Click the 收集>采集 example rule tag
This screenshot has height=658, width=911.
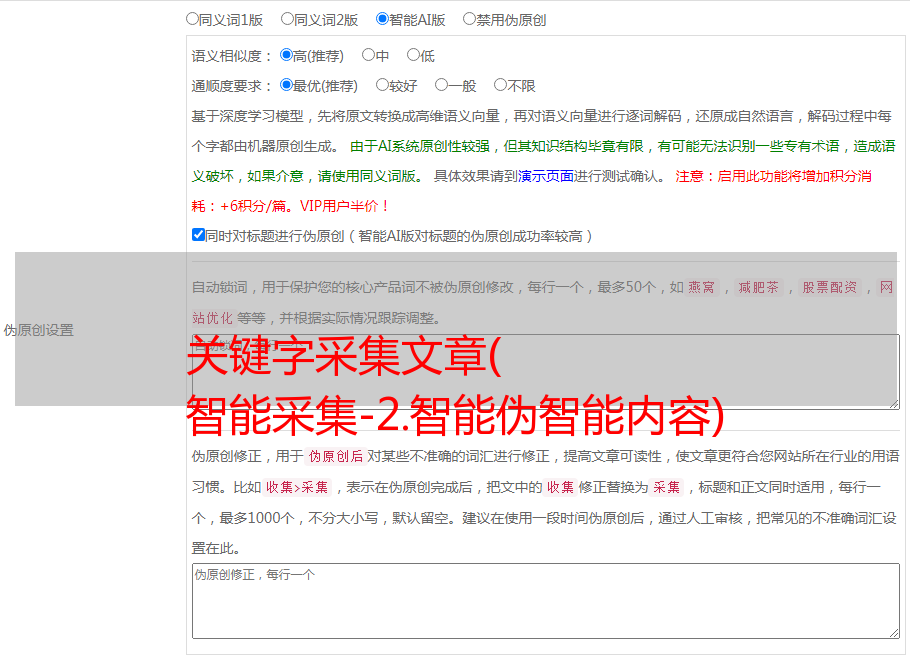click(x=297, y=488)
